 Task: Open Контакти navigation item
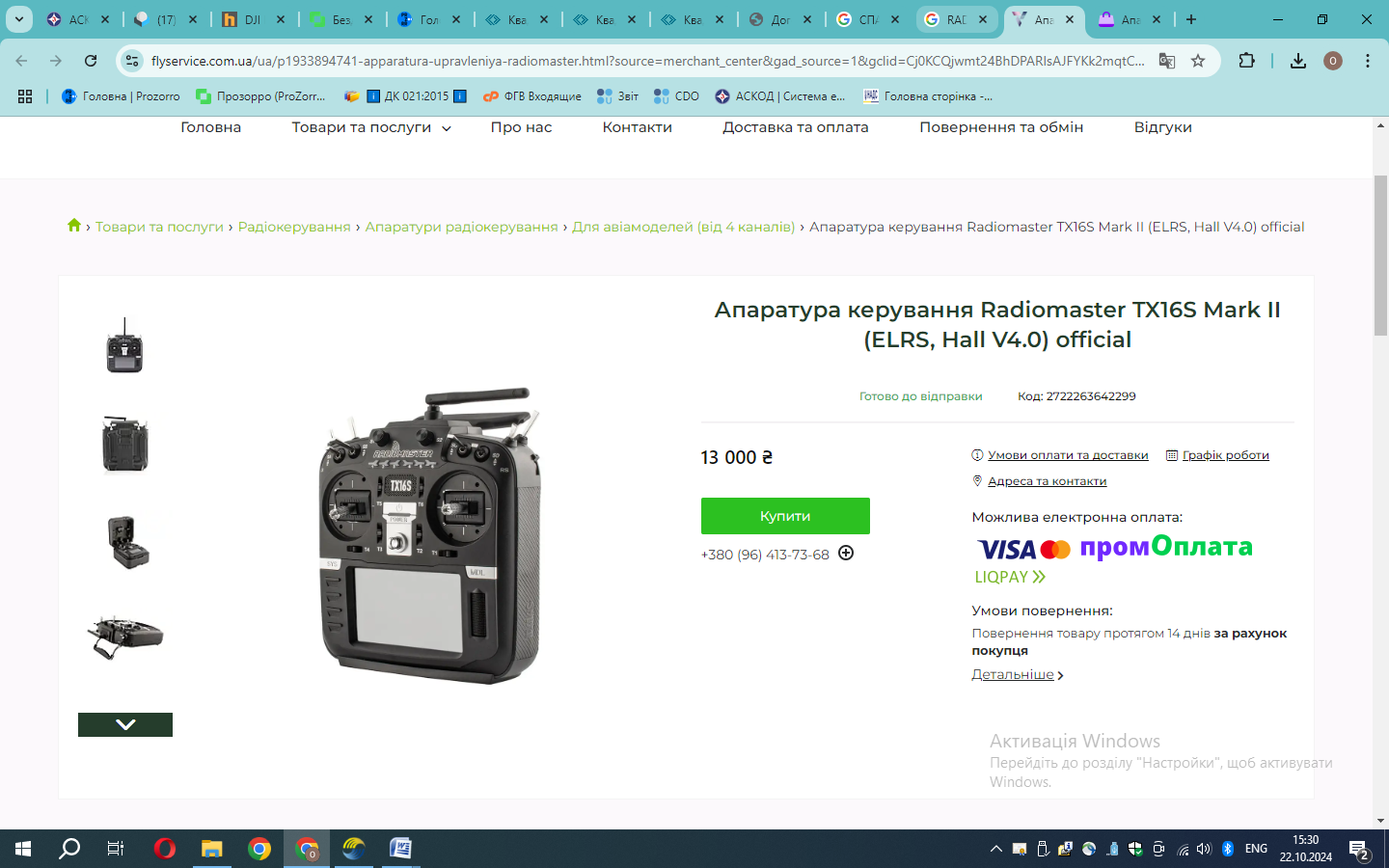[637, 127]
